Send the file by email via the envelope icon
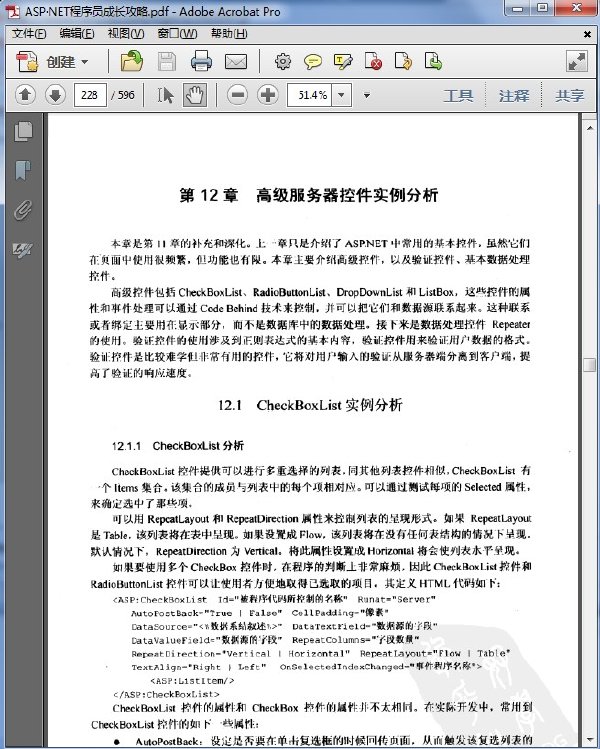The image size is (600, 749). coord(236,62)
